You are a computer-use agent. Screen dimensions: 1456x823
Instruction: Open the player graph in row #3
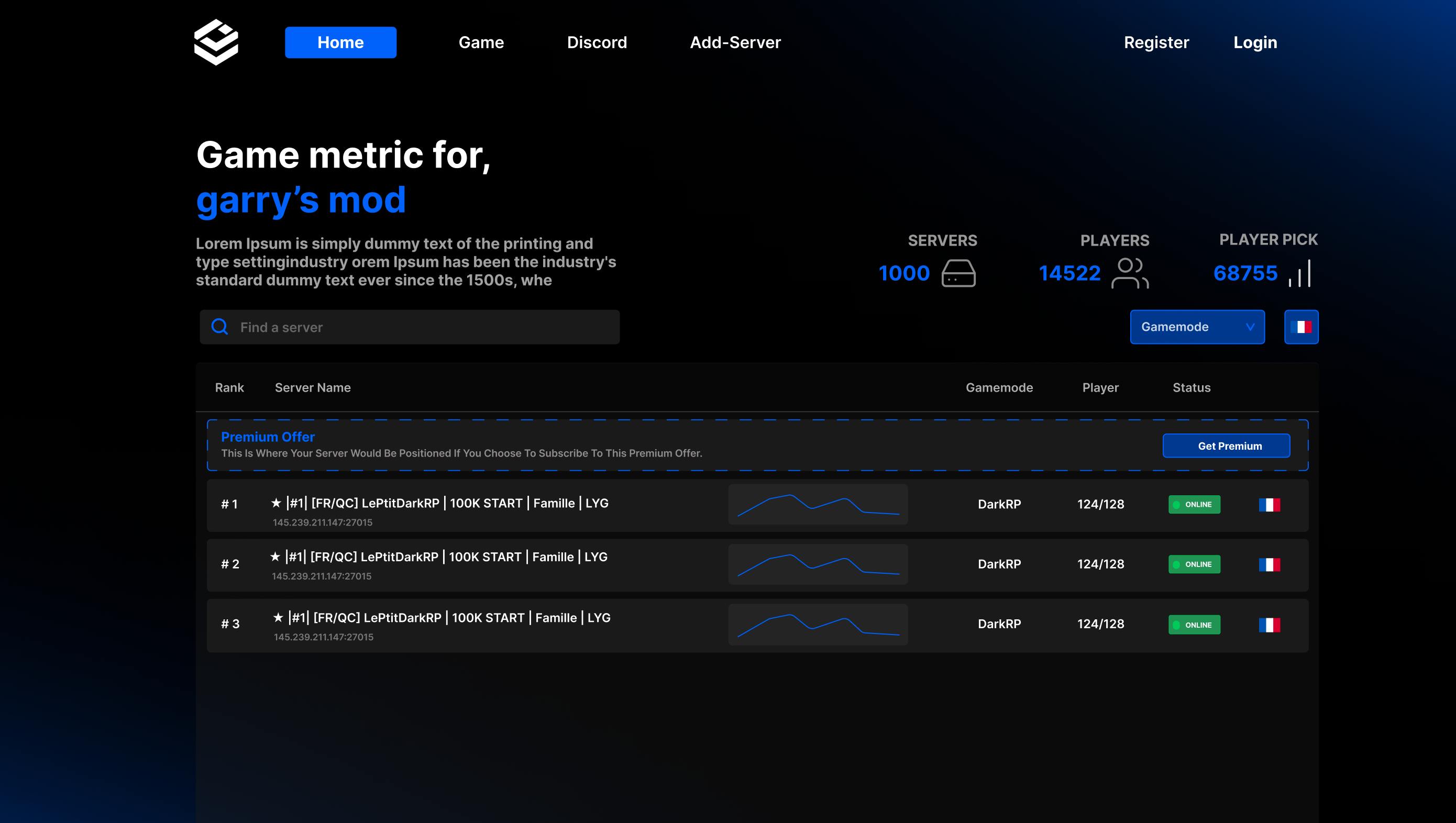(818, 624)
